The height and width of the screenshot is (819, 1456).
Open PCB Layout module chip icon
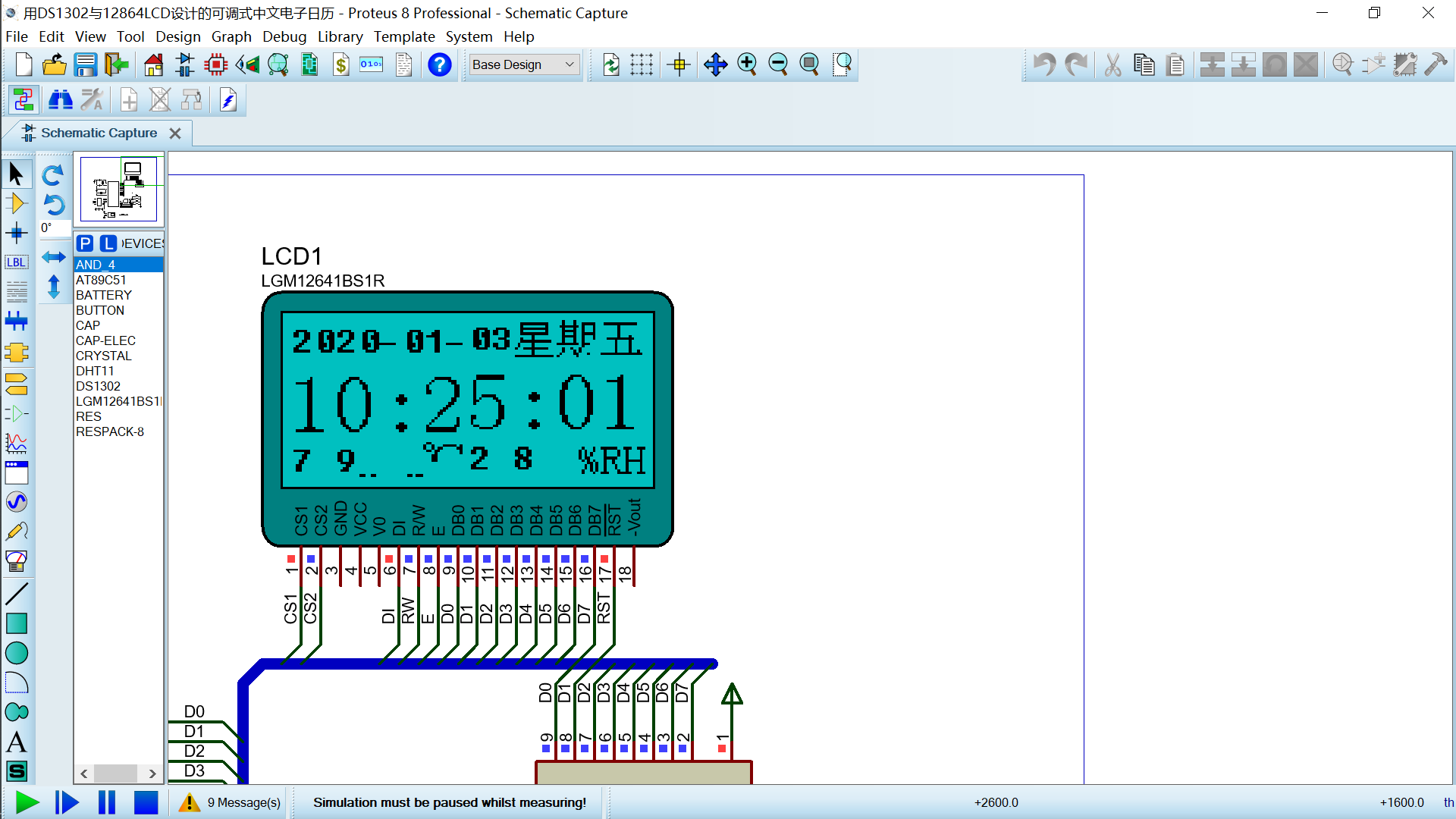click(x=216, y=64)
